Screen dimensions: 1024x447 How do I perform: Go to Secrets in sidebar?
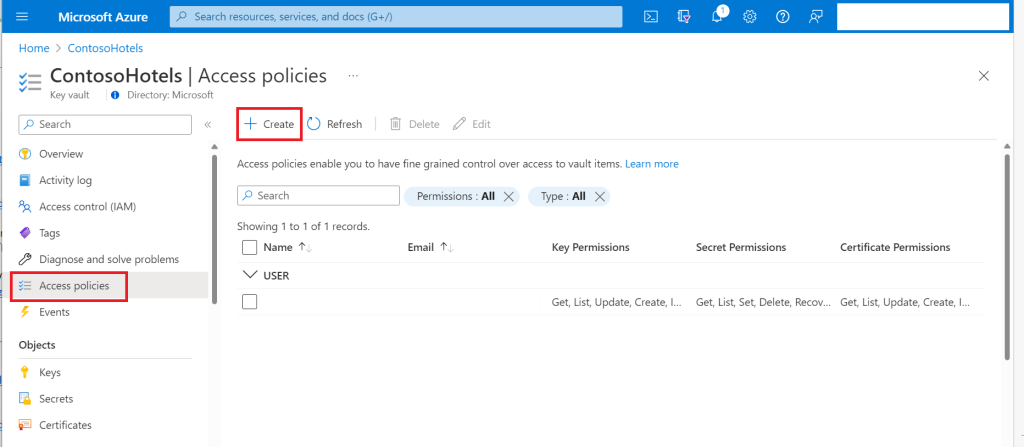click(x=57, y=399)
